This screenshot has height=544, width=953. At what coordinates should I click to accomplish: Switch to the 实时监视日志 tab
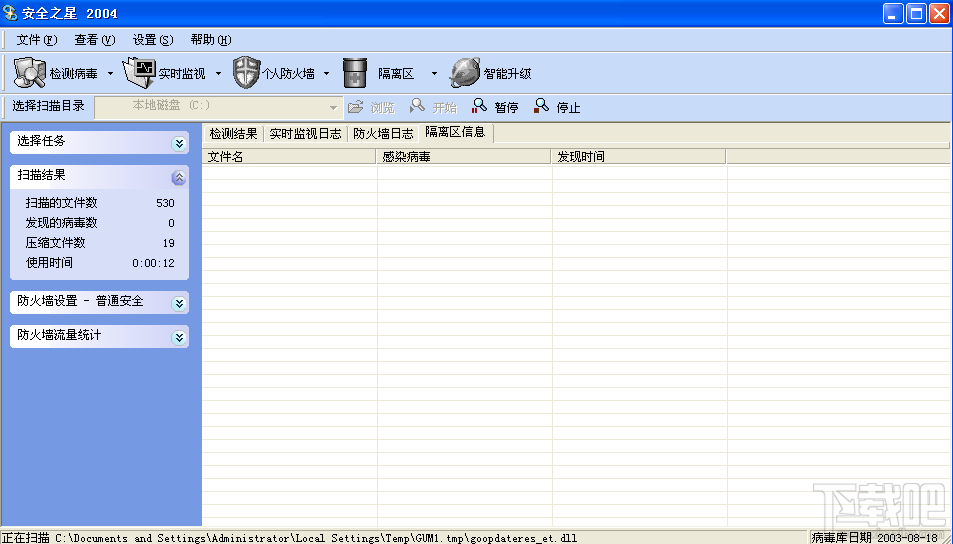(x=305, y=134)
